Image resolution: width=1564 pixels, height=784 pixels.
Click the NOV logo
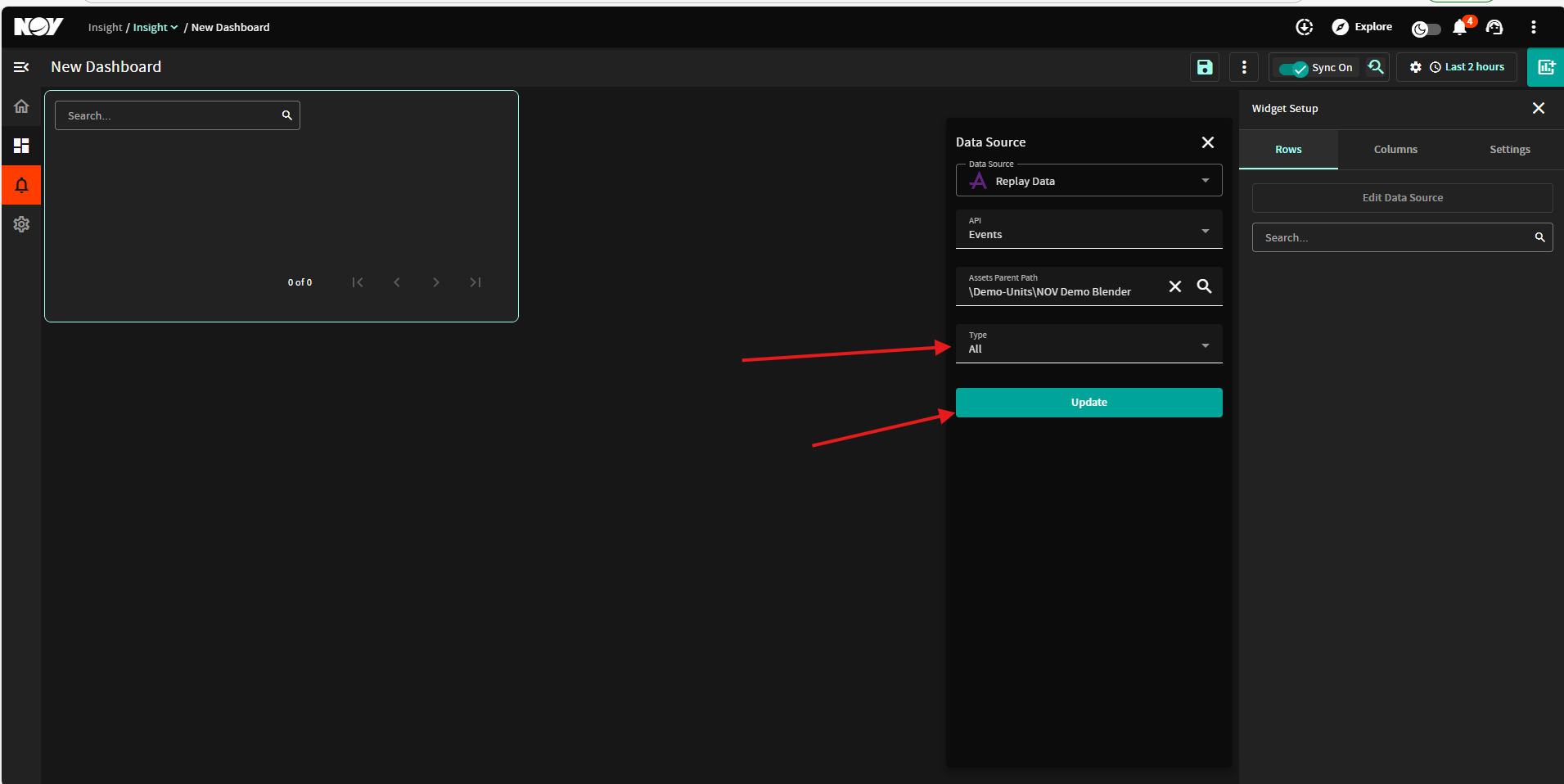coord(38,27)
